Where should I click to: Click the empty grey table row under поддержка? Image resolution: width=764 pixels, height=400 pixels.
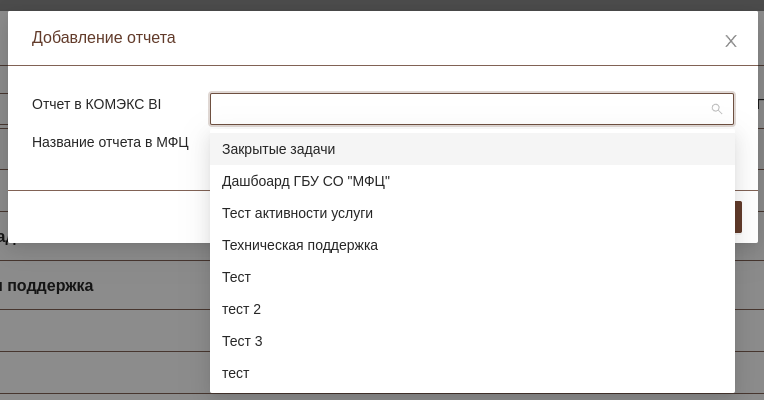click(x=100, y=330)
